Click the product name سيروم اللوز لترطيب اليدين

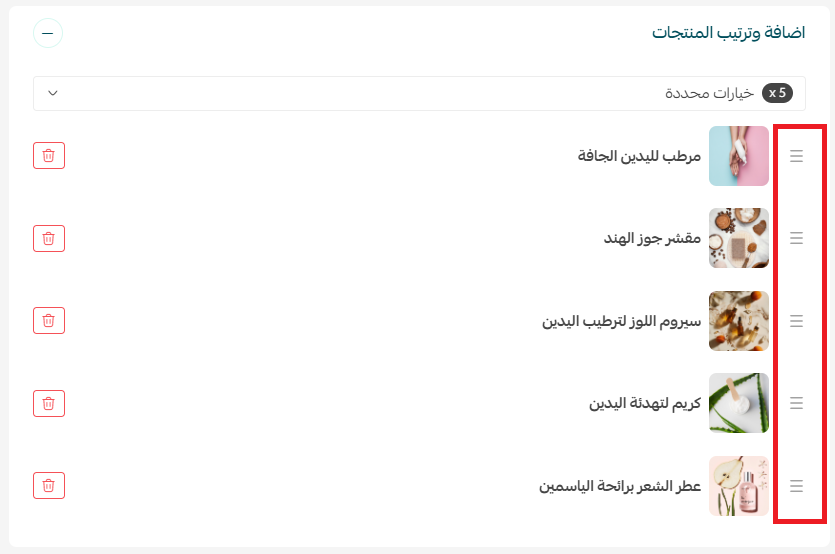click(x=621, y=321)
